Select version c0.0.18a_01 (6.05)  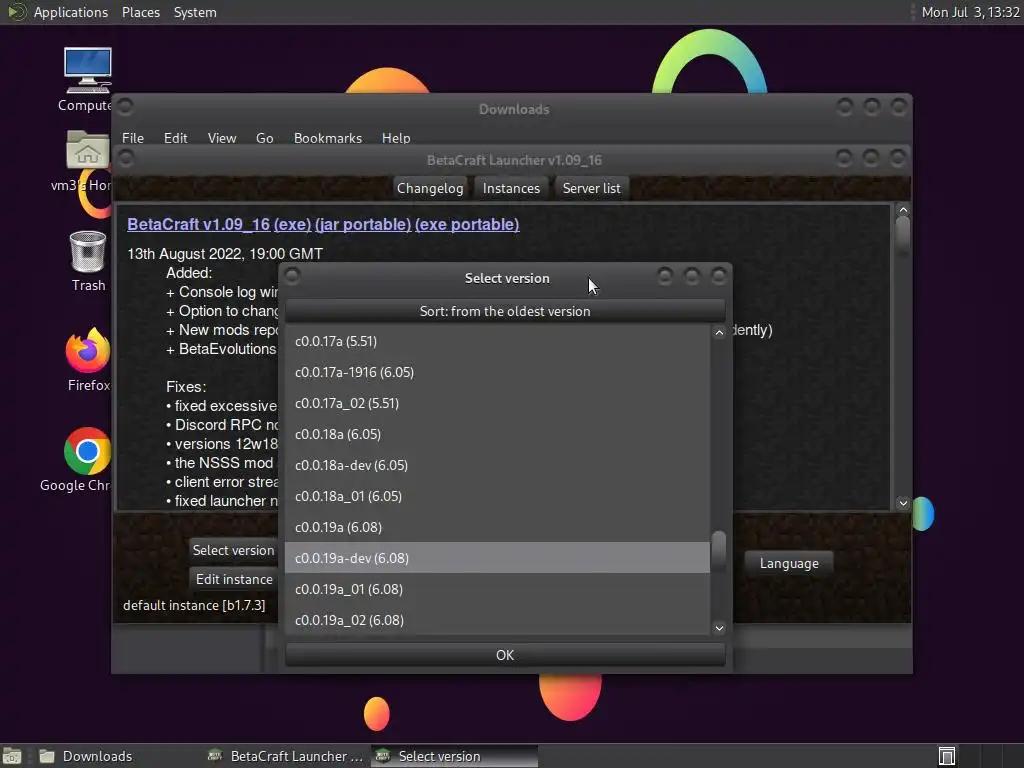click(x=497, y=496)
